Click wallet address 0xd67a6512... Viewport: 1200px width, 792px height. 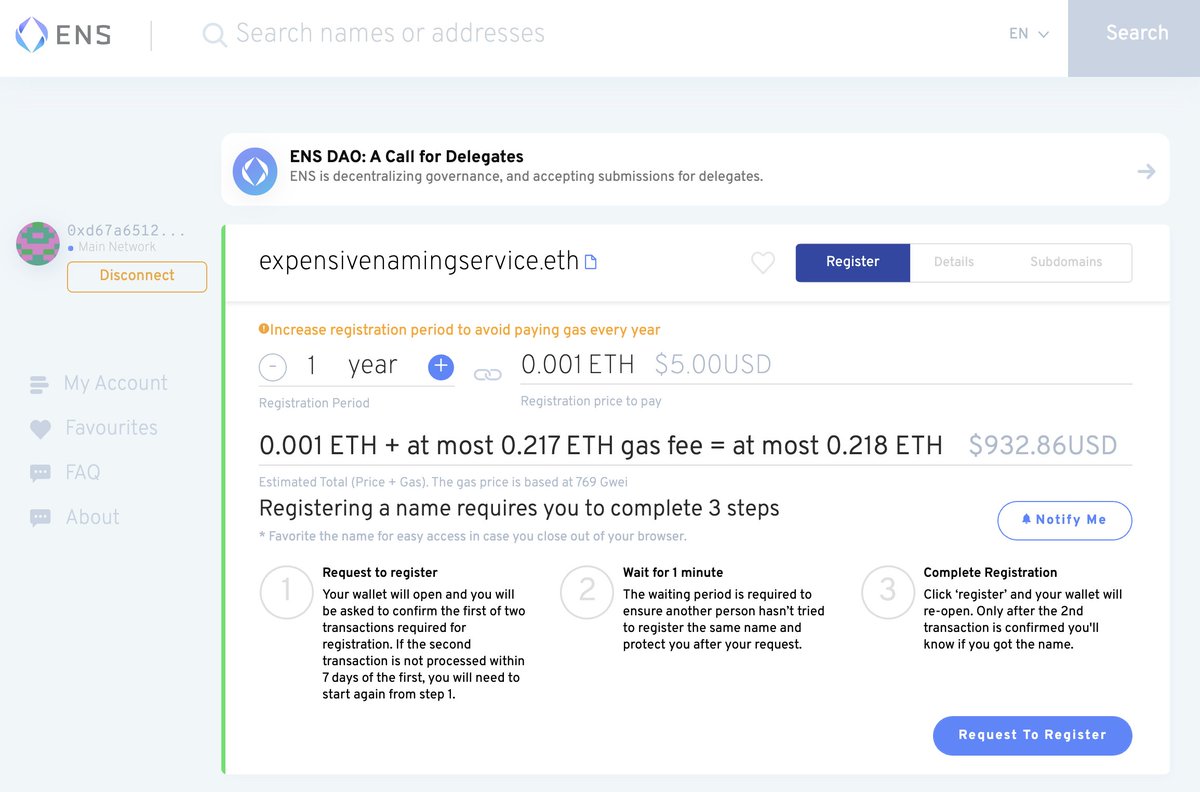pos(126,230)
